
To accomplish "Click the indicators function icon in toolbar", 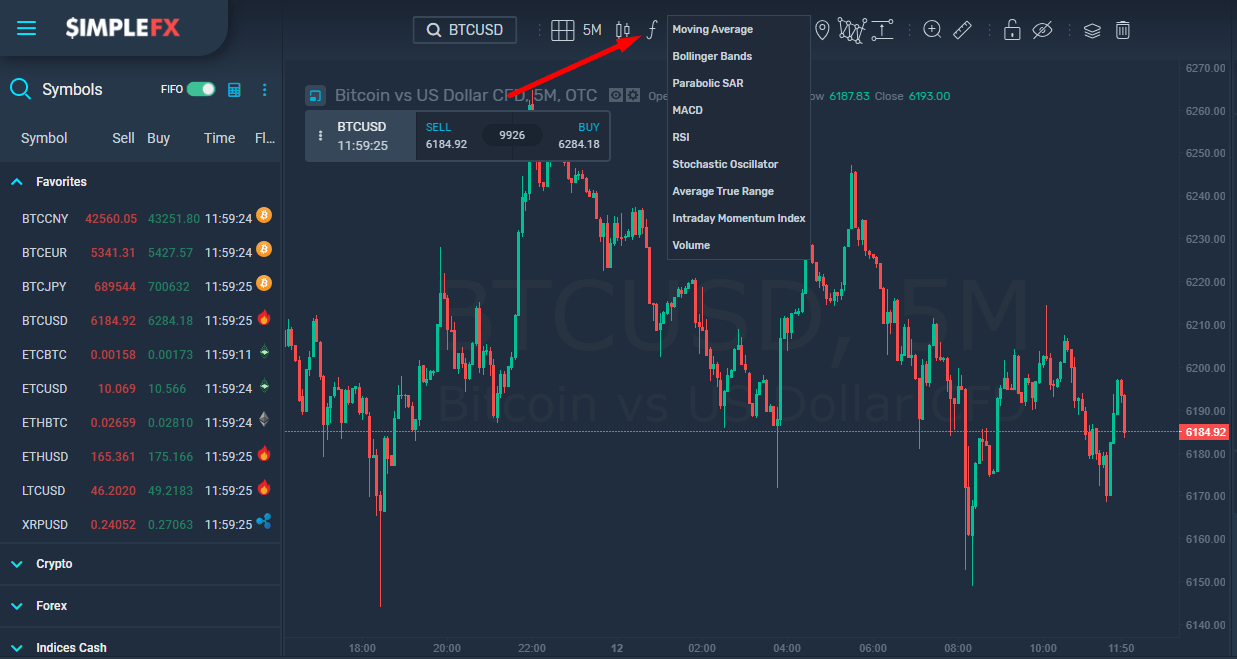I will [x=652, y=30].
